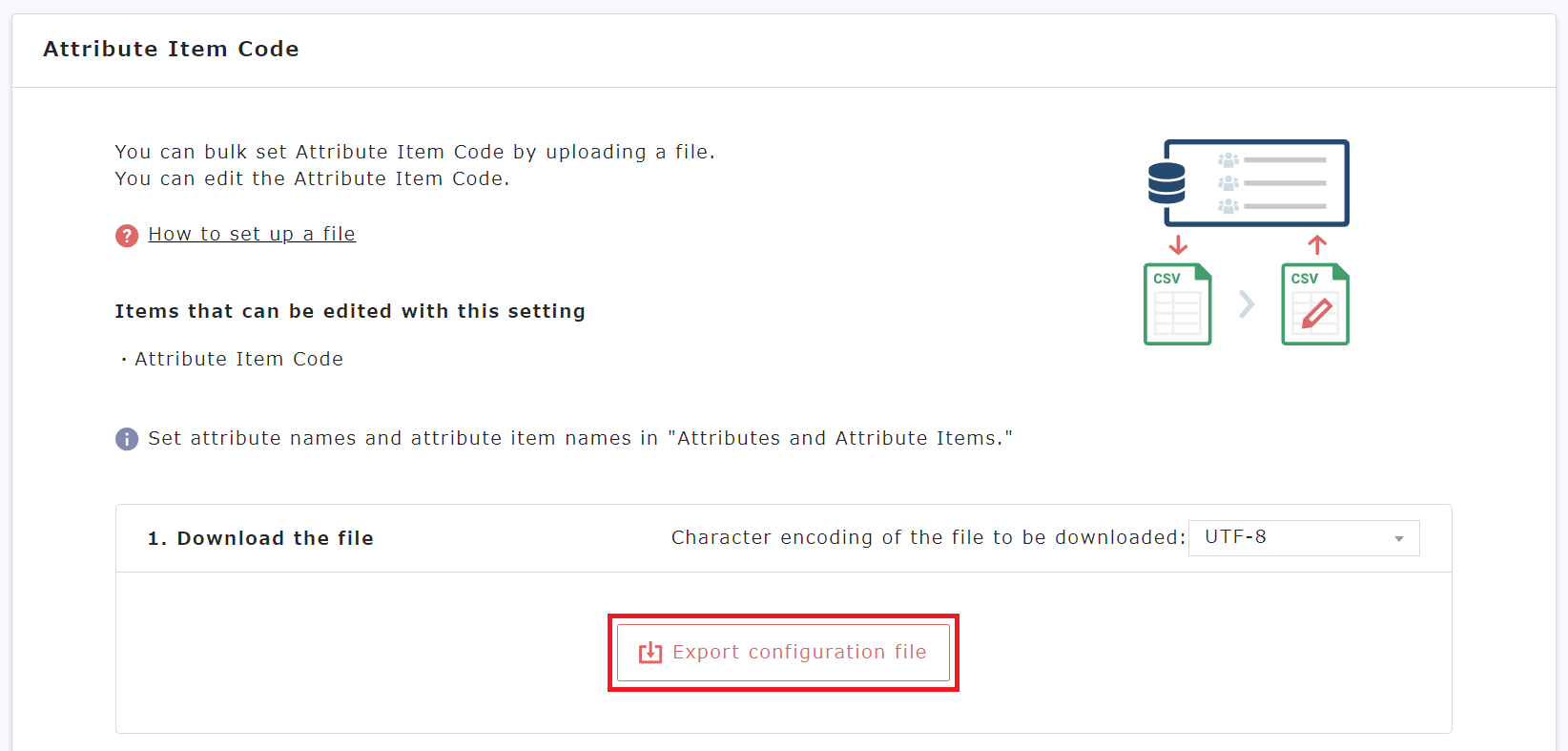
Task: Click the CSV spreadsheet file icon
Action: (x=1177, y=304)
